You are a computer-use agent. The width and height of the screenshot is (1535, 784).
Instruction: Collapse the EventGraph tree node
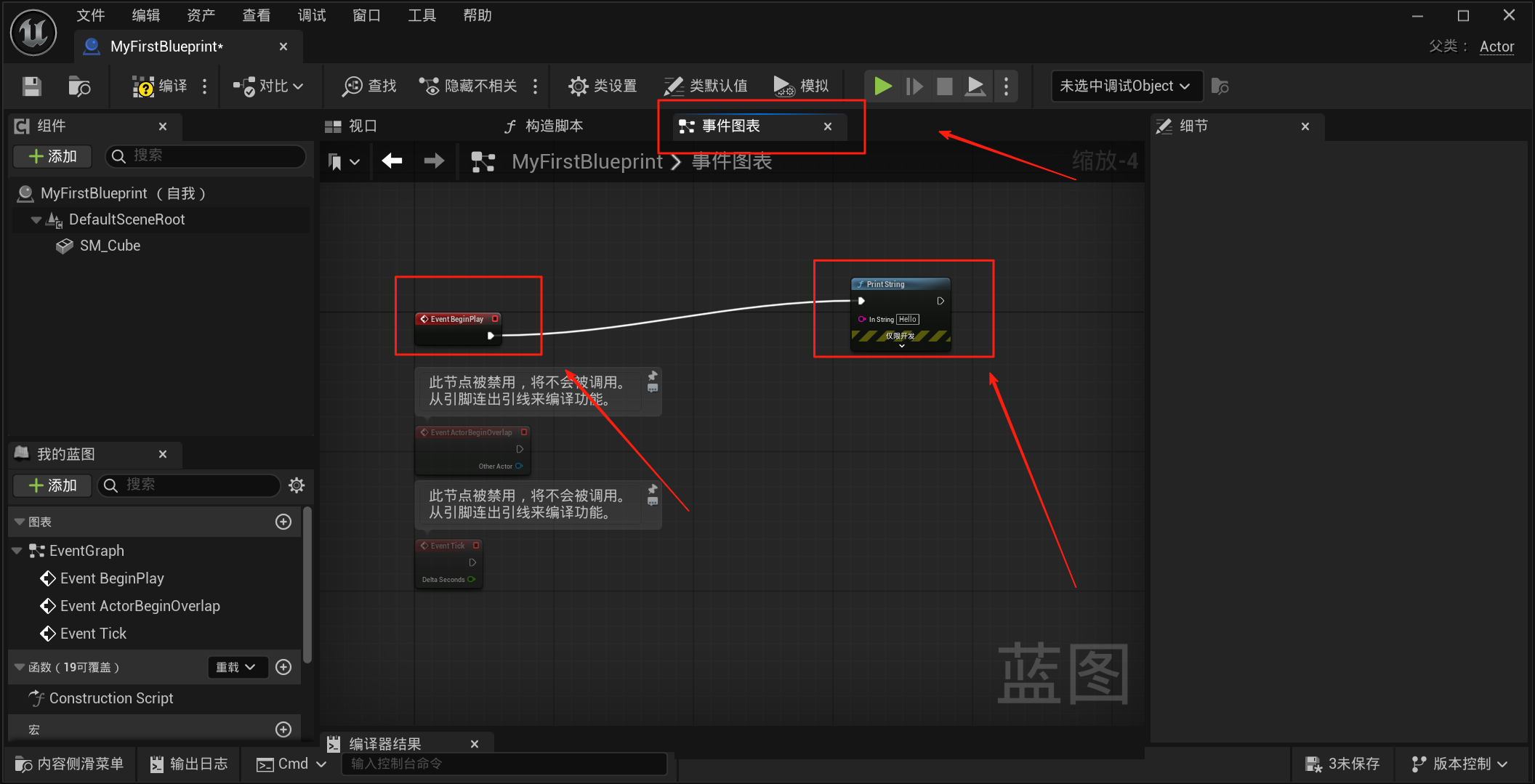tap(17, 551)
